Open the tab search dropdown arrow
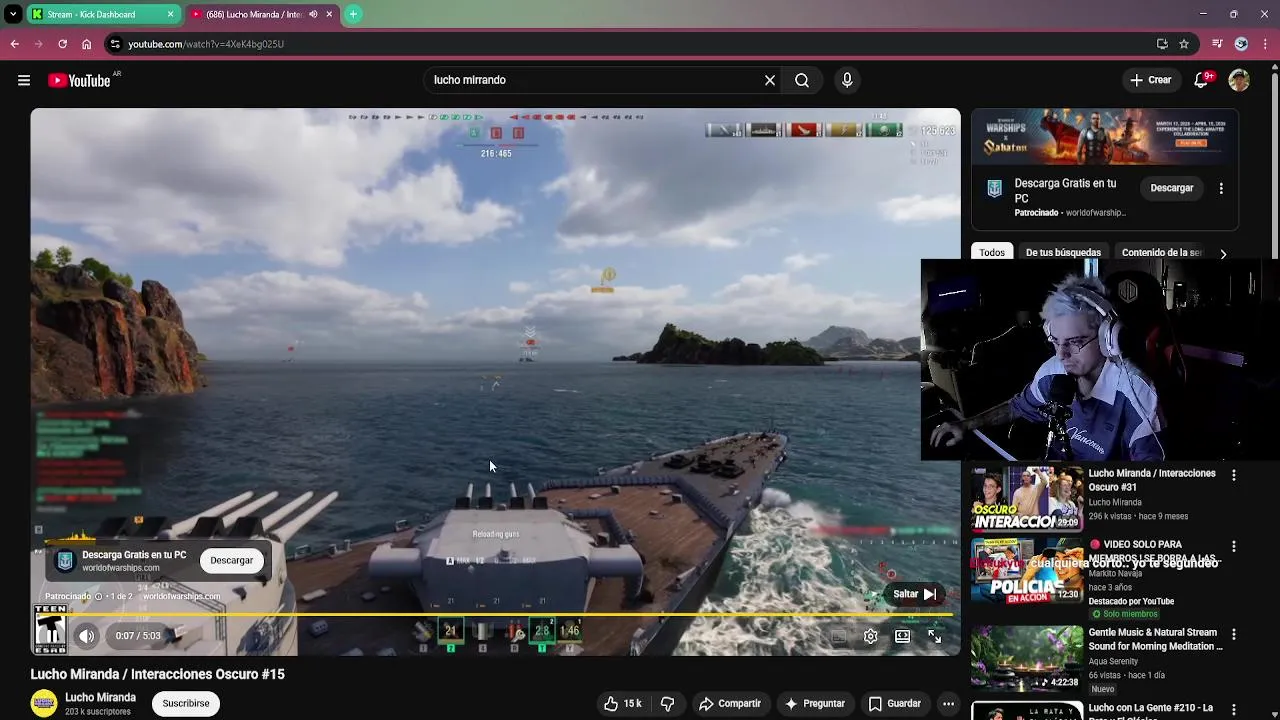Screen dimensions: 1280x720 coord(13,14)
